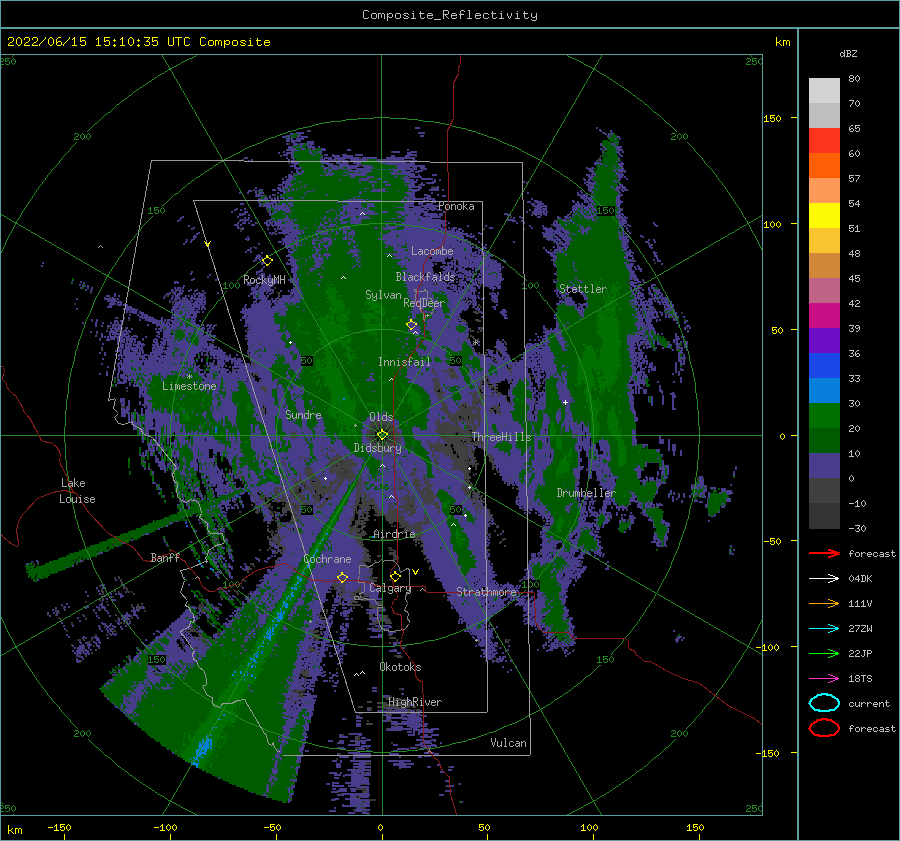This screenshot has height=841, width=900.
Task: Click the white 04DK arrow icon
Action: (x=824, y=578)
